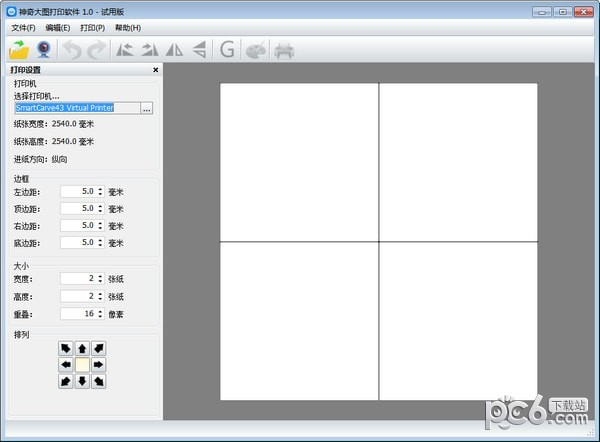Click the redo arrow icon
Image resolution: width=600 pixels, height=442 pixels.
tap(96, 48)
